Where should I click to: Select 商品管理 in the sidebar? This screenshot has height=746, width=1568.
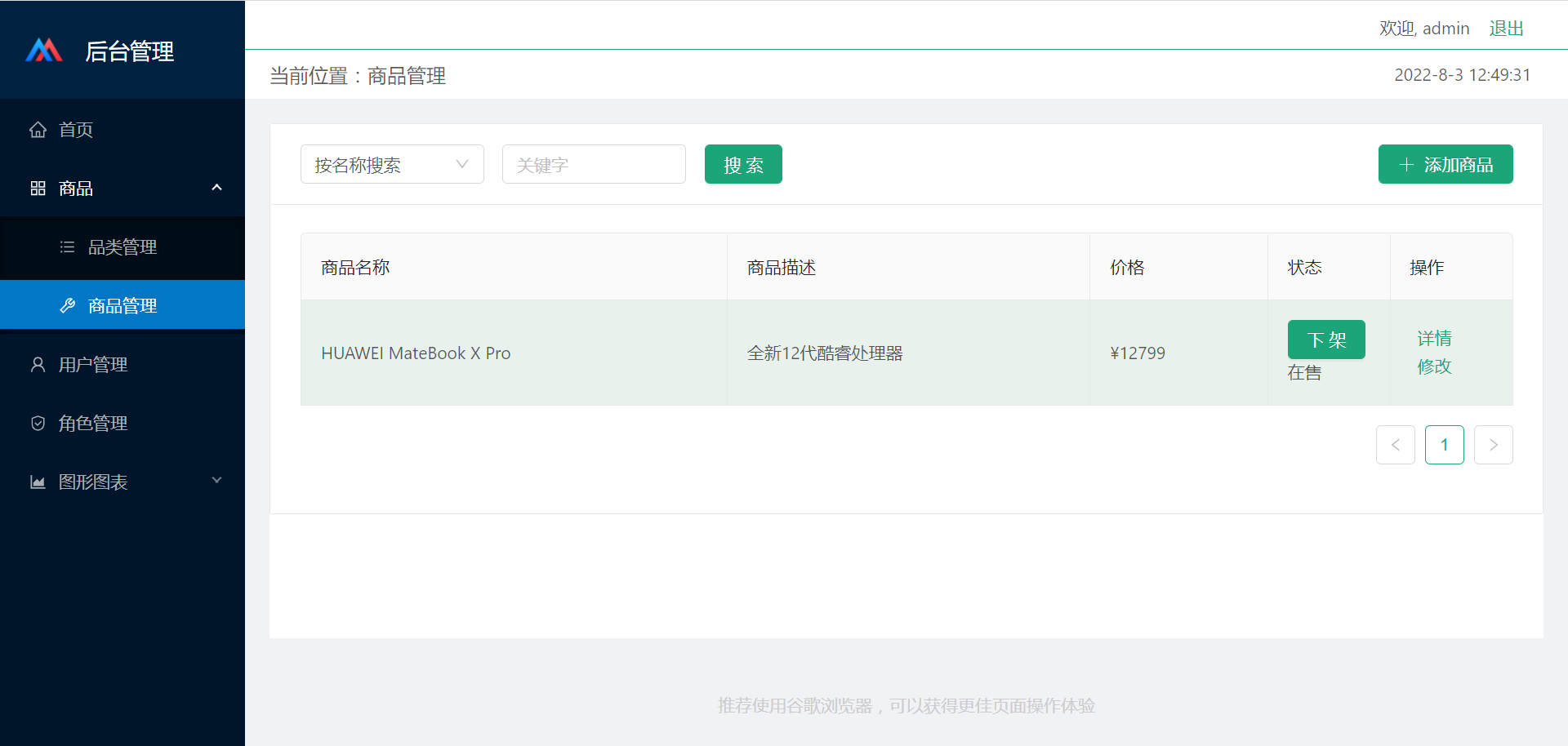coord(122,306)
